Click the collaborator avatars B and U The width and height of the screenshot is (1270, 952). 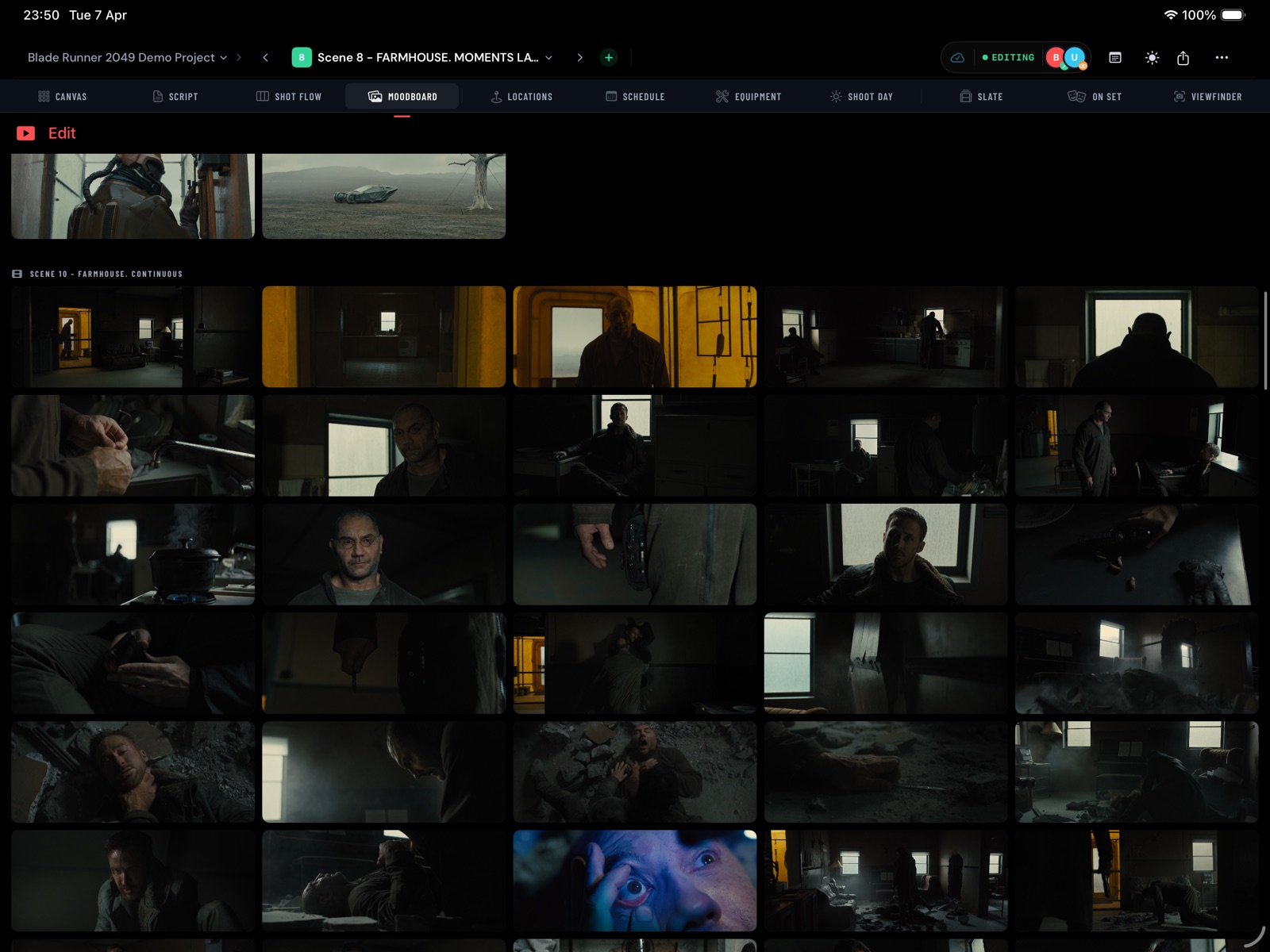click(1065, 58)
